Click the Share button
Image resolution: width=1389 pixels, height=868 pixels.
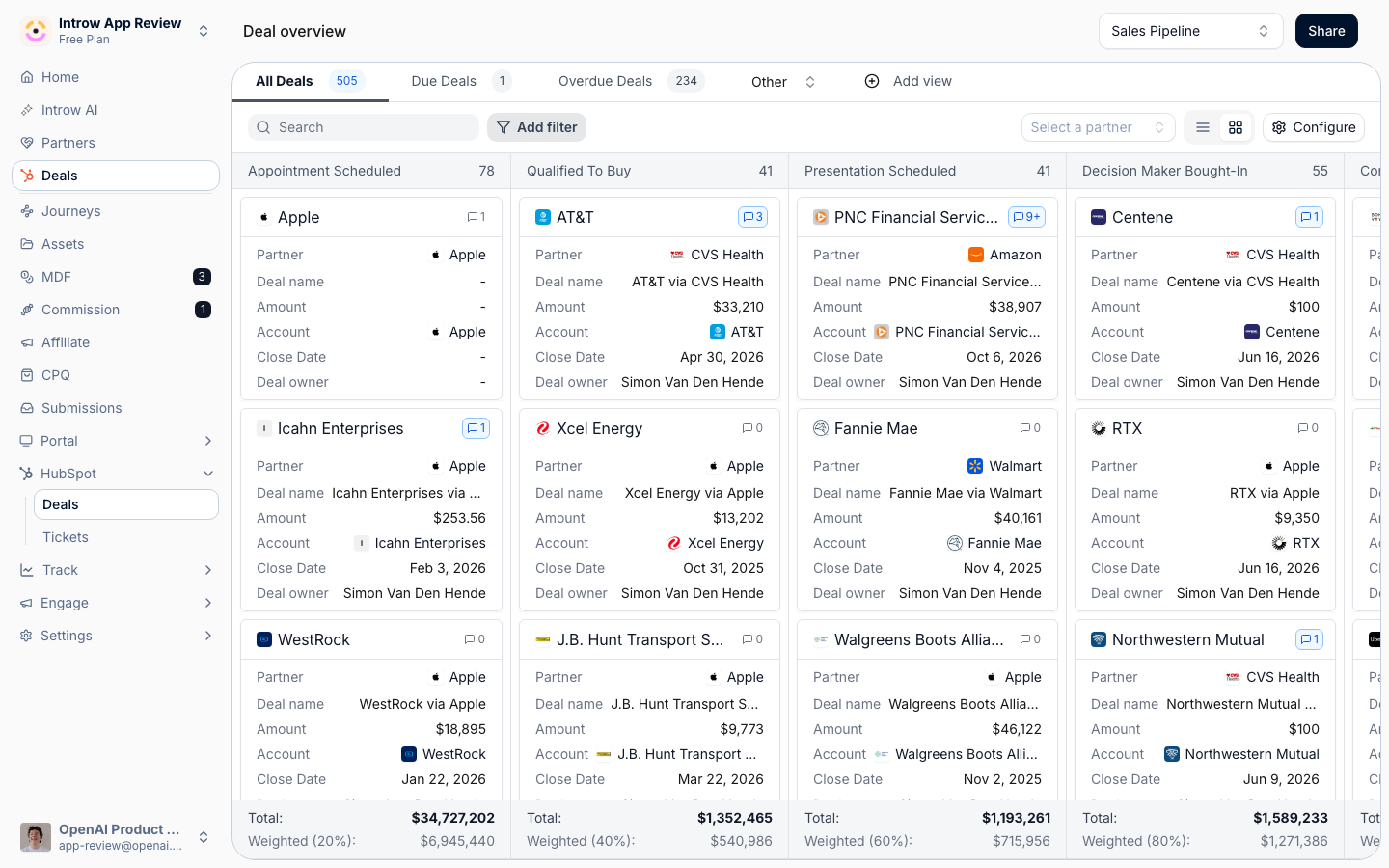coord(1326,31)
